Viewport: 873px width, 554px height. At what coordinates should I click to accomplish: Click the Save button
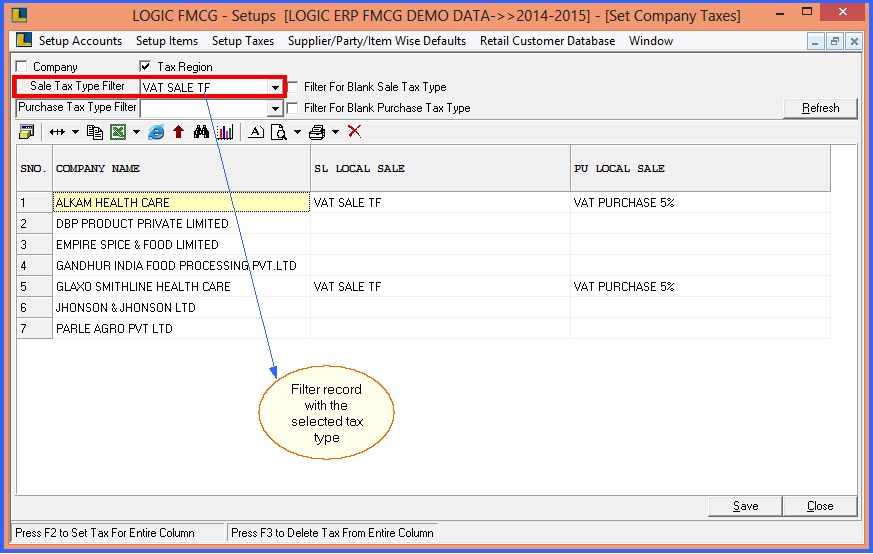746,506
